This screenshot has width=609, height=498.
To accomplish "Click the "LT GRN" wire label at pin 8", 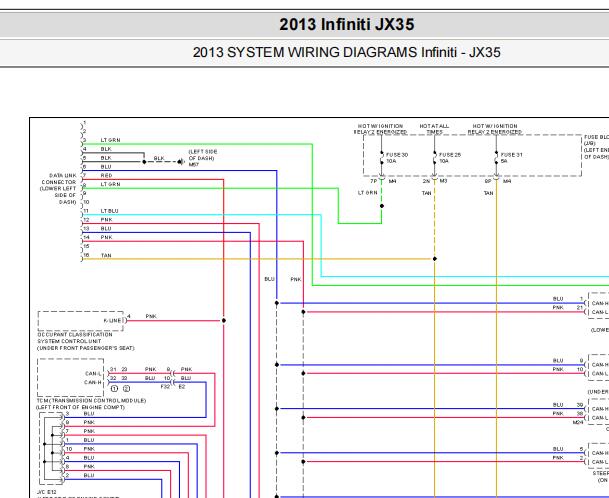I will pos(110,184).
